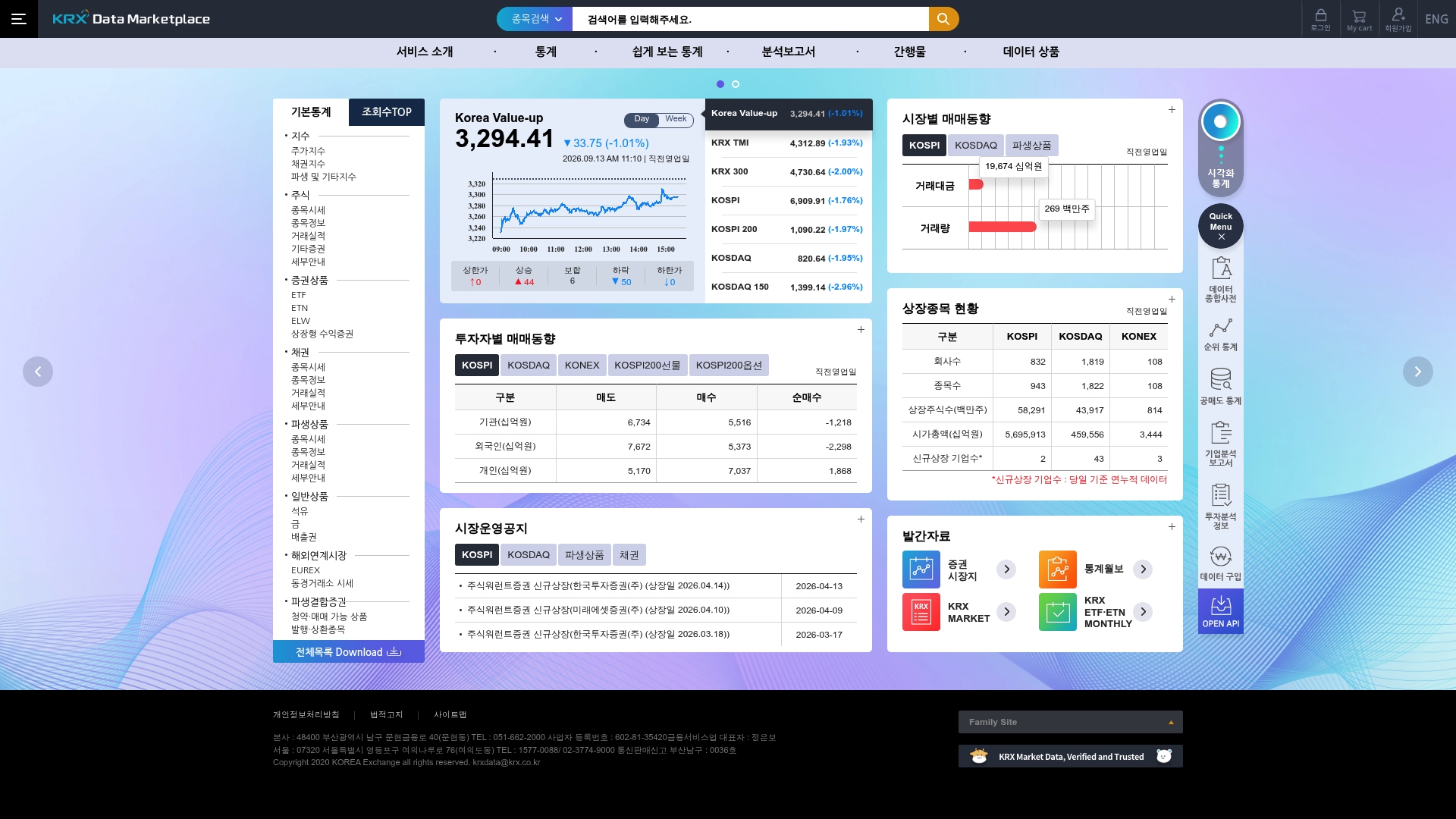Switch to the 조회수TOP tab
The image size is (1456, 819).
pos(387,112)
